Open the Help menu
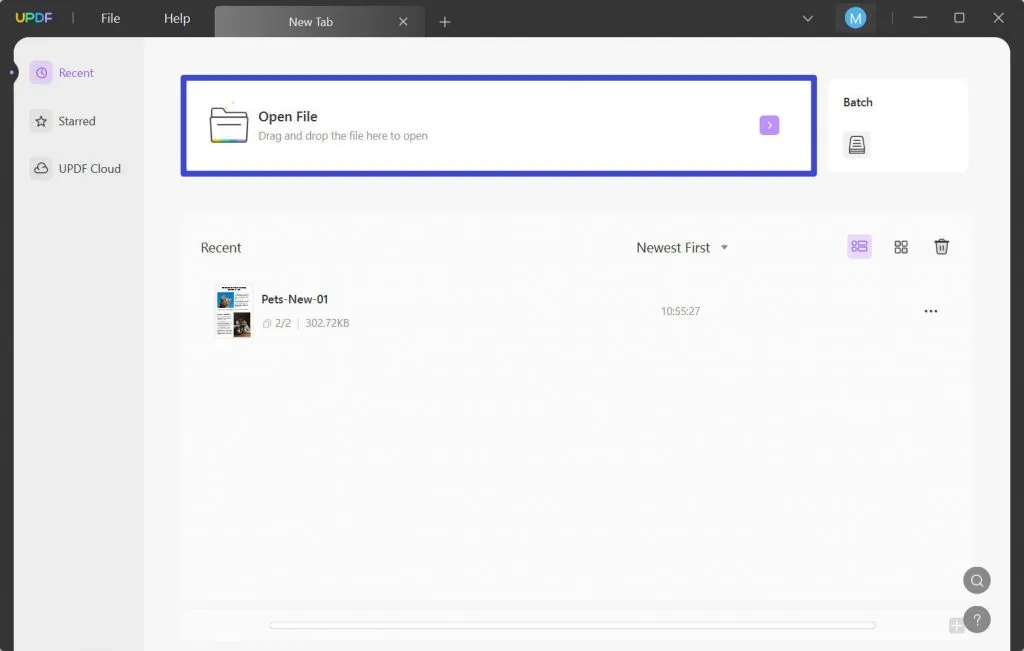 point(175,17)
